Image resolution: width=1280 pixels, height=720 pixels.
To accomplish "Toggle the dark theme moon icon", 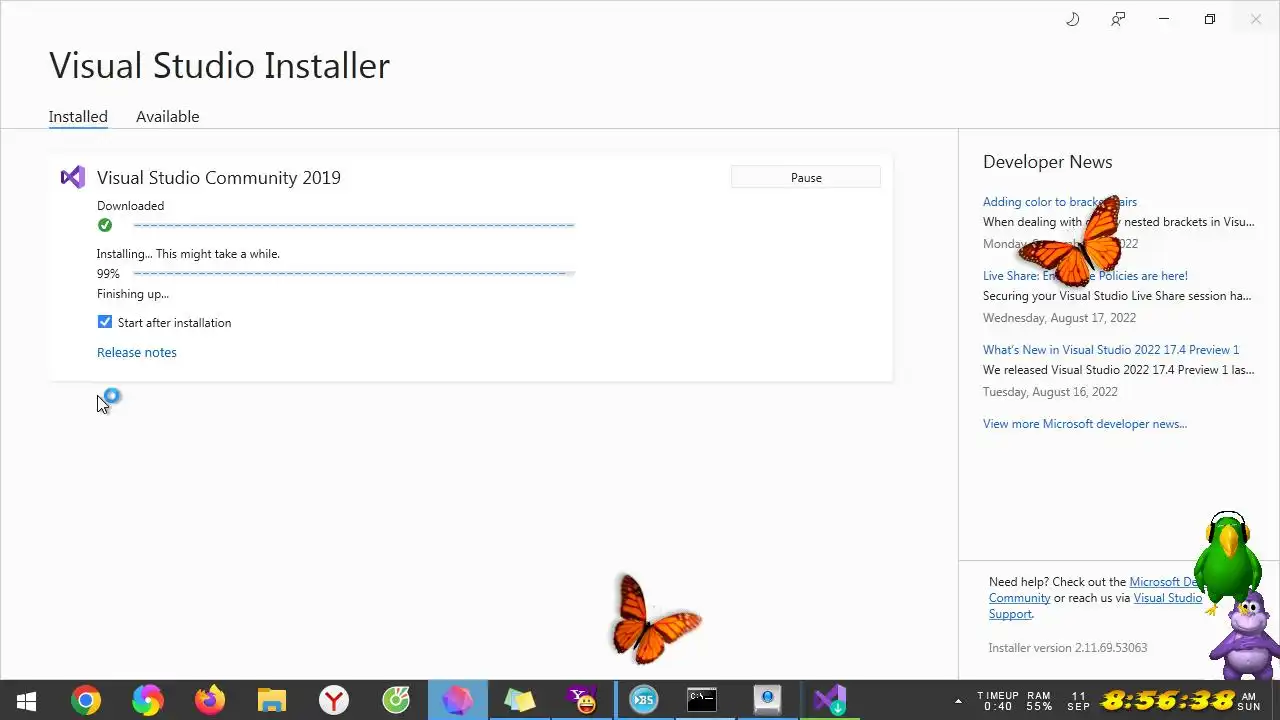I will click(1073, 19).
